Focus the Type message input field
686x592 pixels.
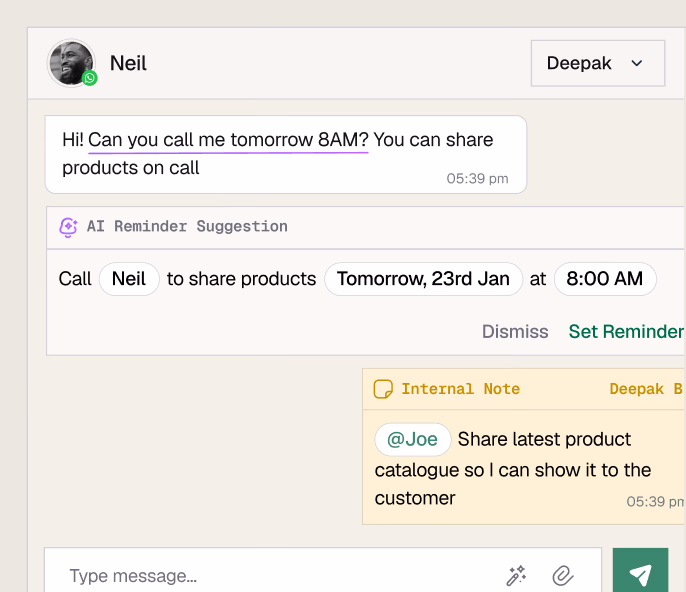280,575
